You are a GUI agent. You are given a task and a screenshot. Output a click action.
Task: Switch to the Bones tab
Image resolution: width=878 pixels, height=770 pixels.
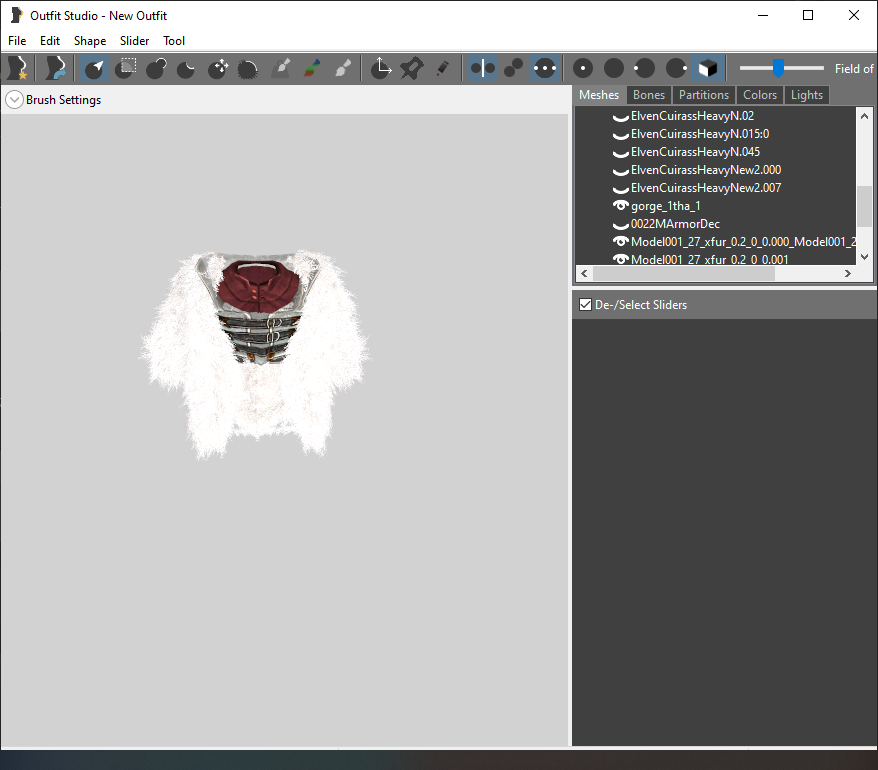(x=649, y=95)
